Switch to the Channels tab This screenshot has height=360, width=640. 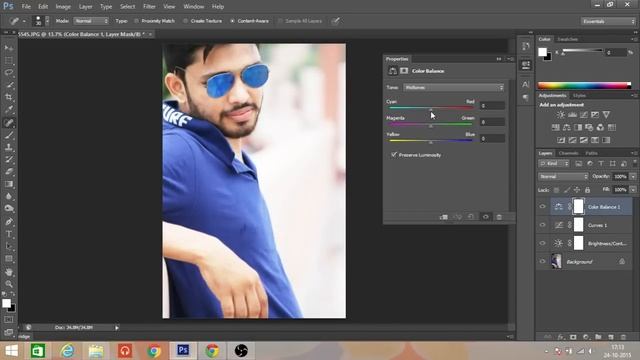[569, 153]
